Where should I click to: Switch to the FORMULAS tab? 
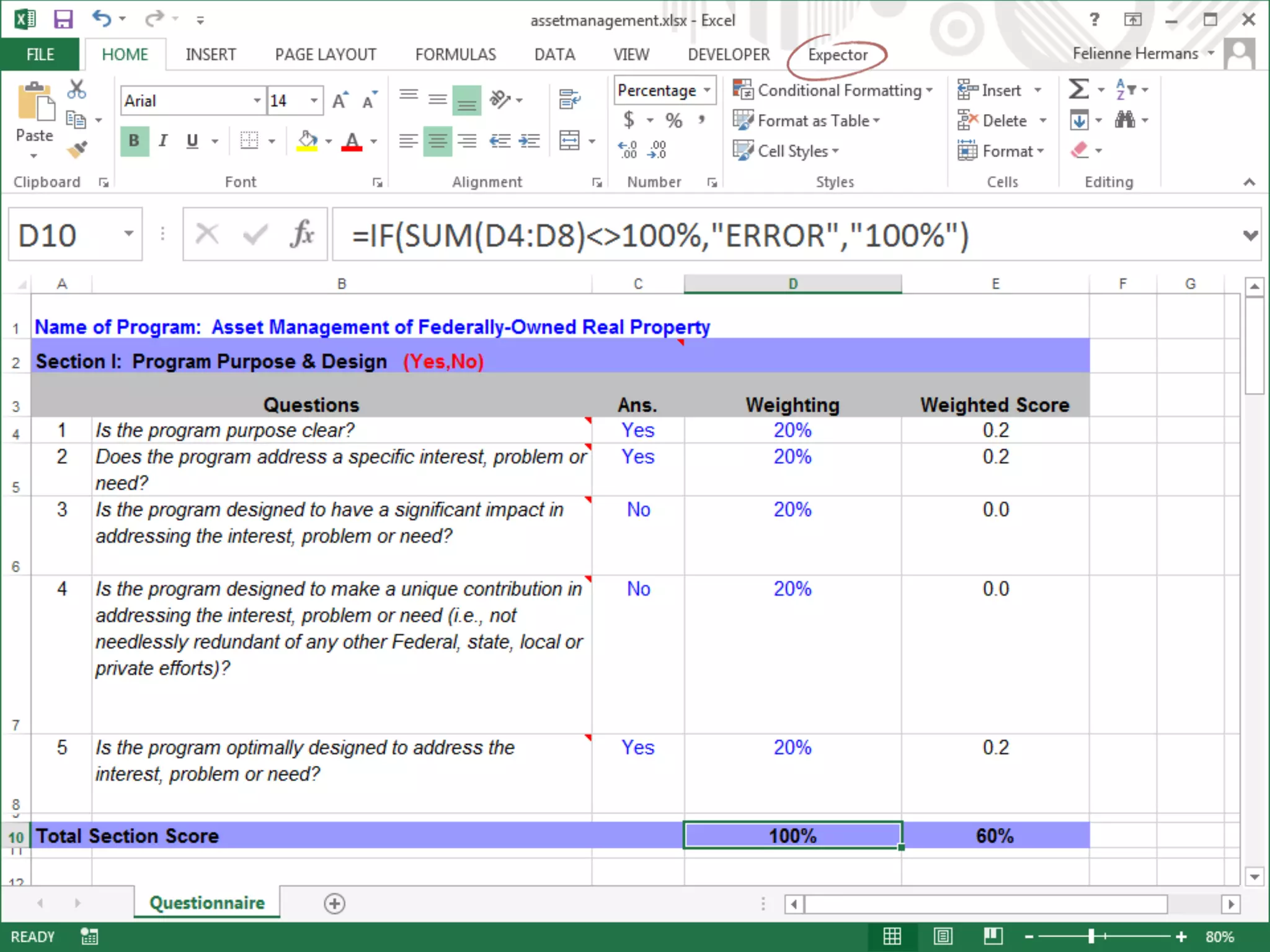(x=455, y=55)
